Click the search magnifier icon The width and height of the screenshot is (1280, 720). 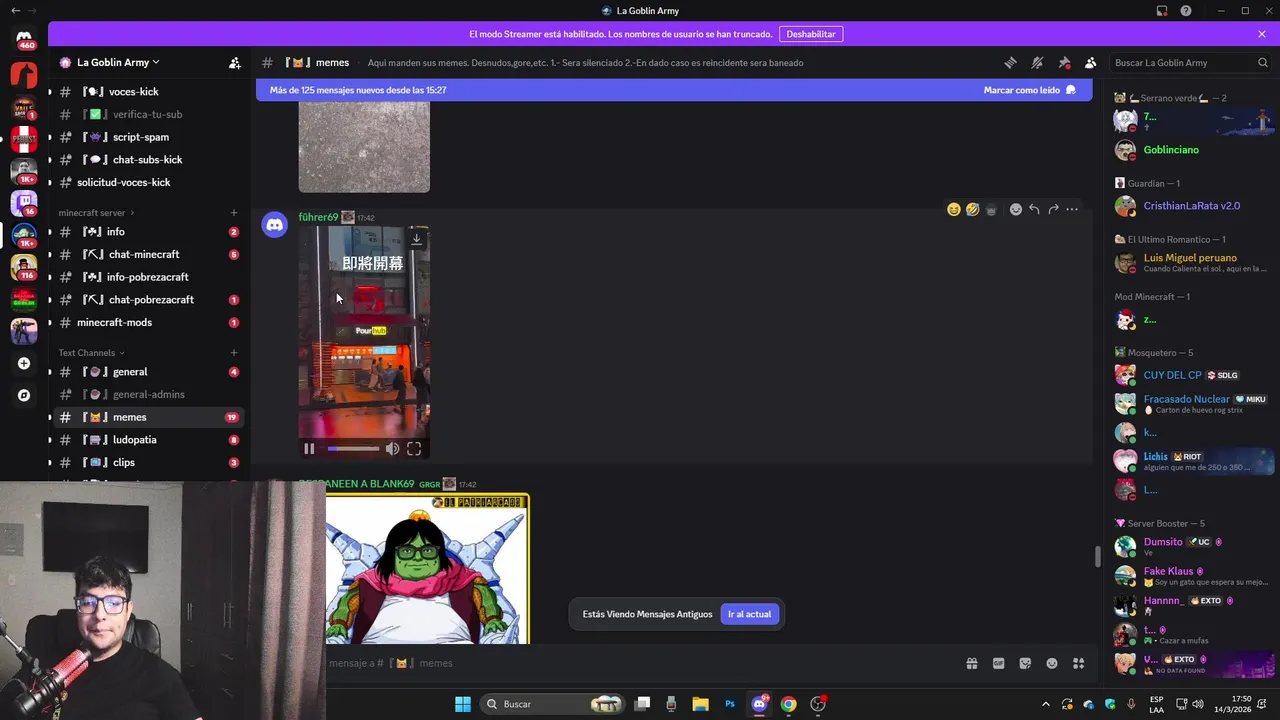pos(1262,62)
